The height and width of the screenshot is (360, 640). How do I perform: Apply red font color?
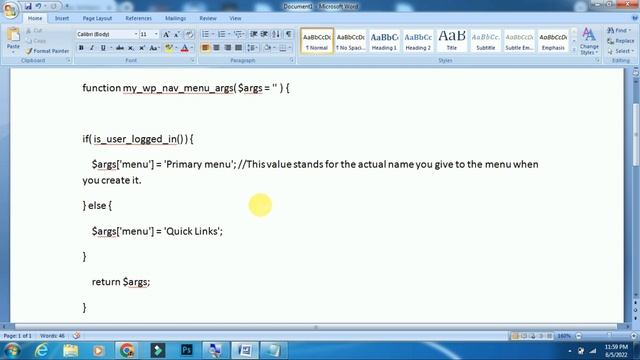pos(184,48)
